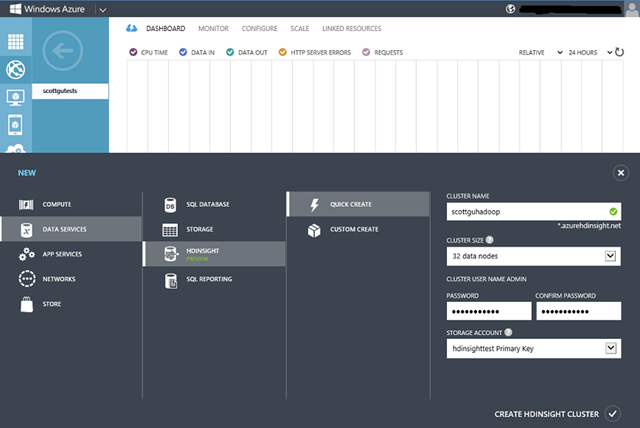Click the Password input field

(x=489, y=311)
